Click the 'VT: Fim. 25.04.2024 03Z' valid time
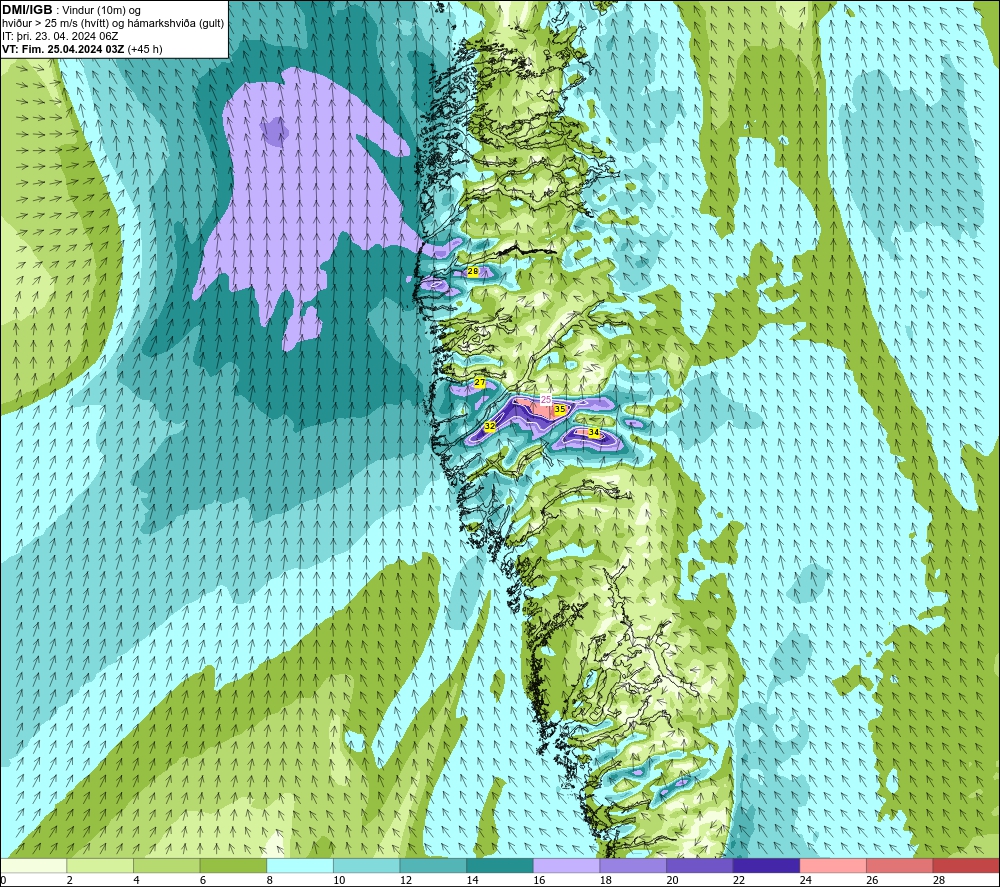The image size is (1000, 887). [64, 49]
